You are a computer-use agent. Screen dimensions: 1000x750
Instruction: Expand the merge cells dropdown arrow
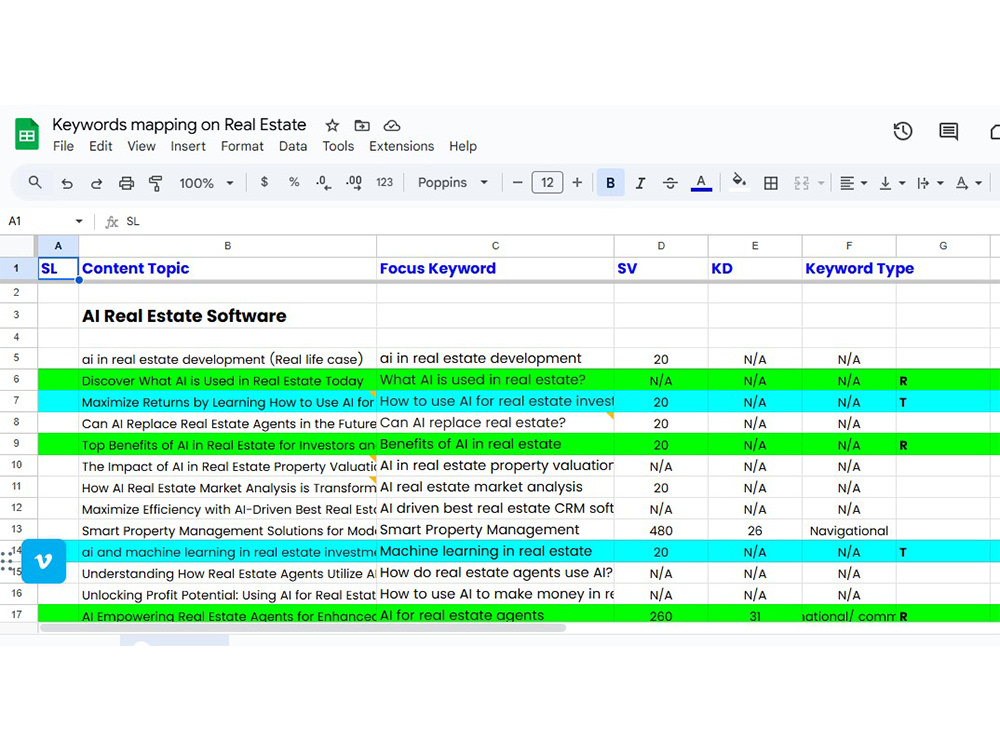pos(821,184)
